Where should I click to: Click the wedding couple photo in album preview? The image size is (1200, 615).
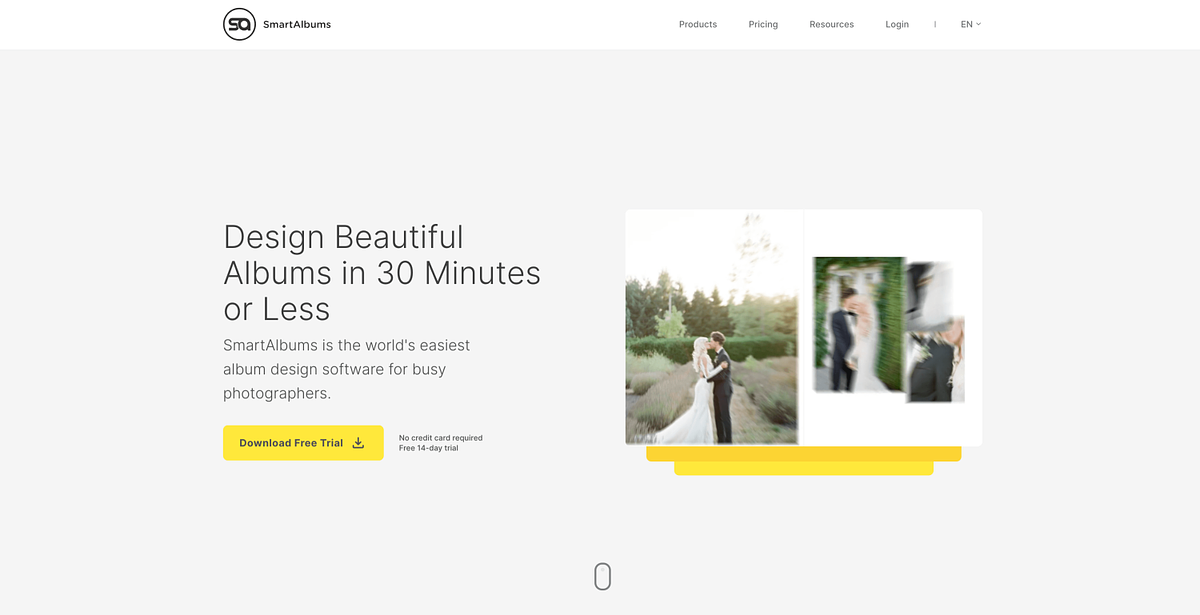pos(712,328)
